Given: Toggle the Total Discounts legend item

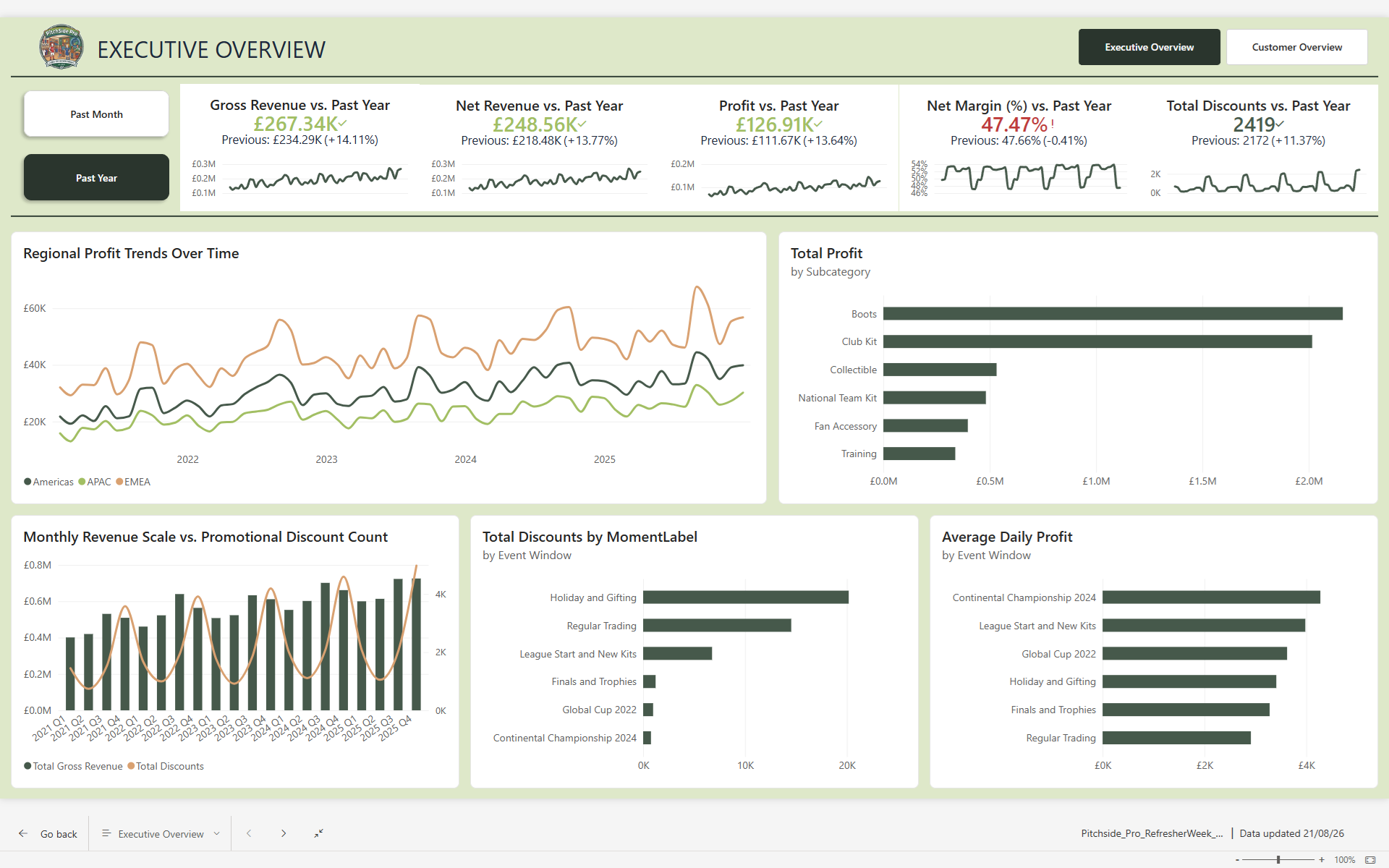Looking at the screenshot, I should pos(166,766).
